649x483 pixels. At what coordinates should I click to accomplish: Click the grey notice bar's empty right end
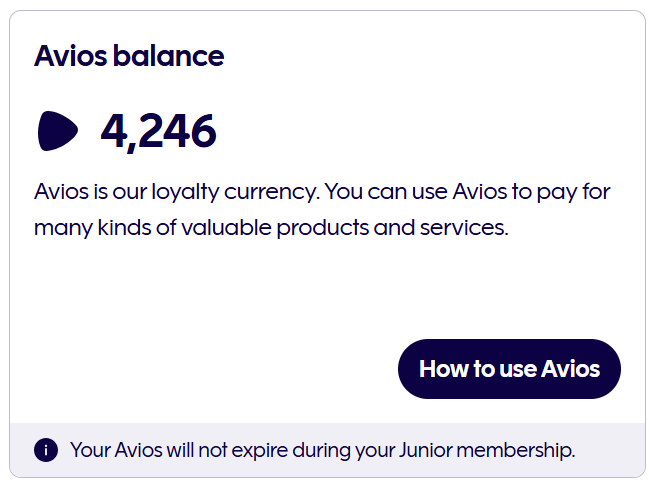point(610,450)
